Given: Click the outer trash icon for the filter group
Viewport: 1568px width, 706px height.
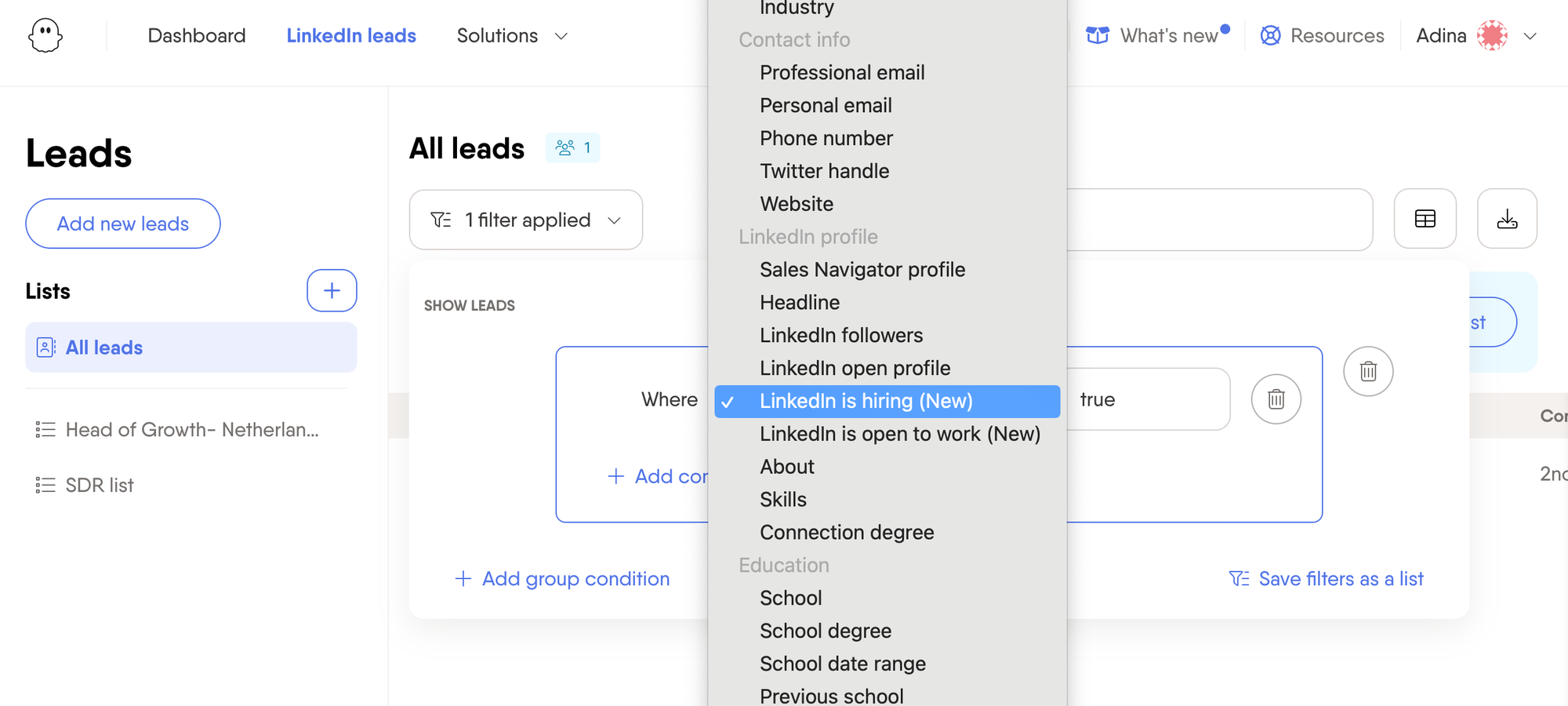Looking at the screenshot, I should [x=1368, y=371].
